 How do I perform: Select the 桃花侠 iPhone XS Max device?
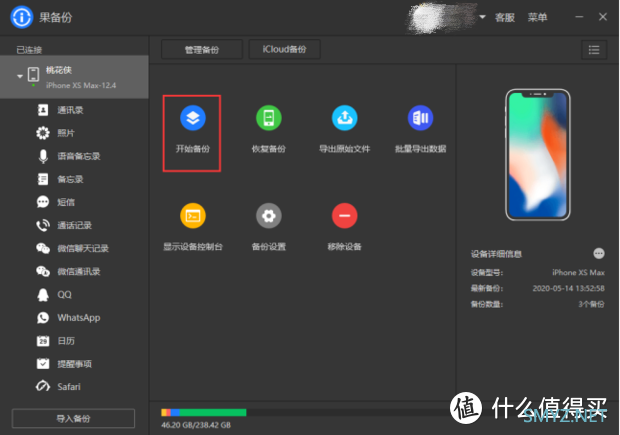[74, 77]
